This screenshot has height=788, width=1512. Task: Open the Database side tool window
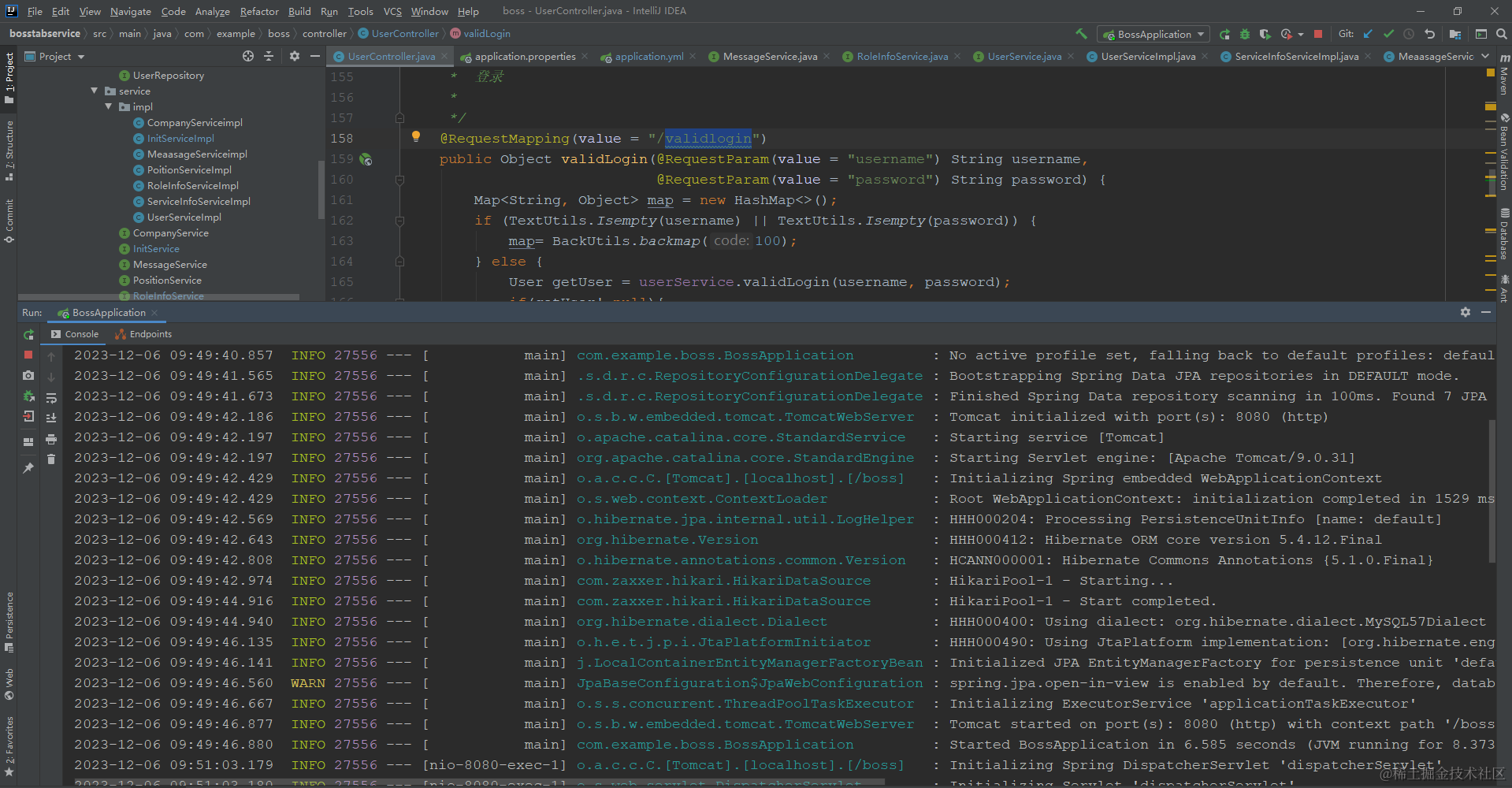[1503, 234]
